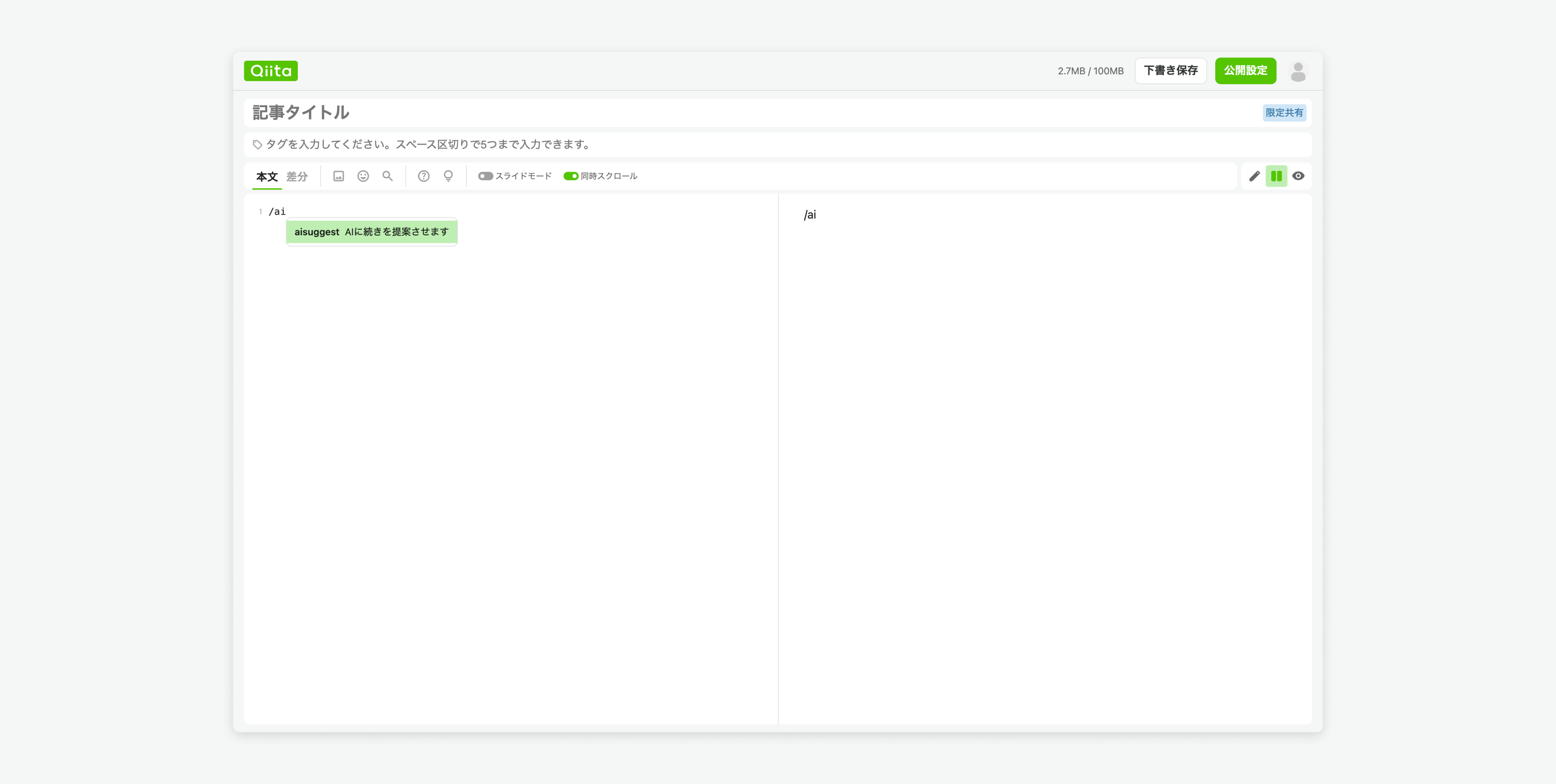Disable the 同時スクロール toggle
Viewport: 1556px width, 784px height.
click(x=571, y=176)
